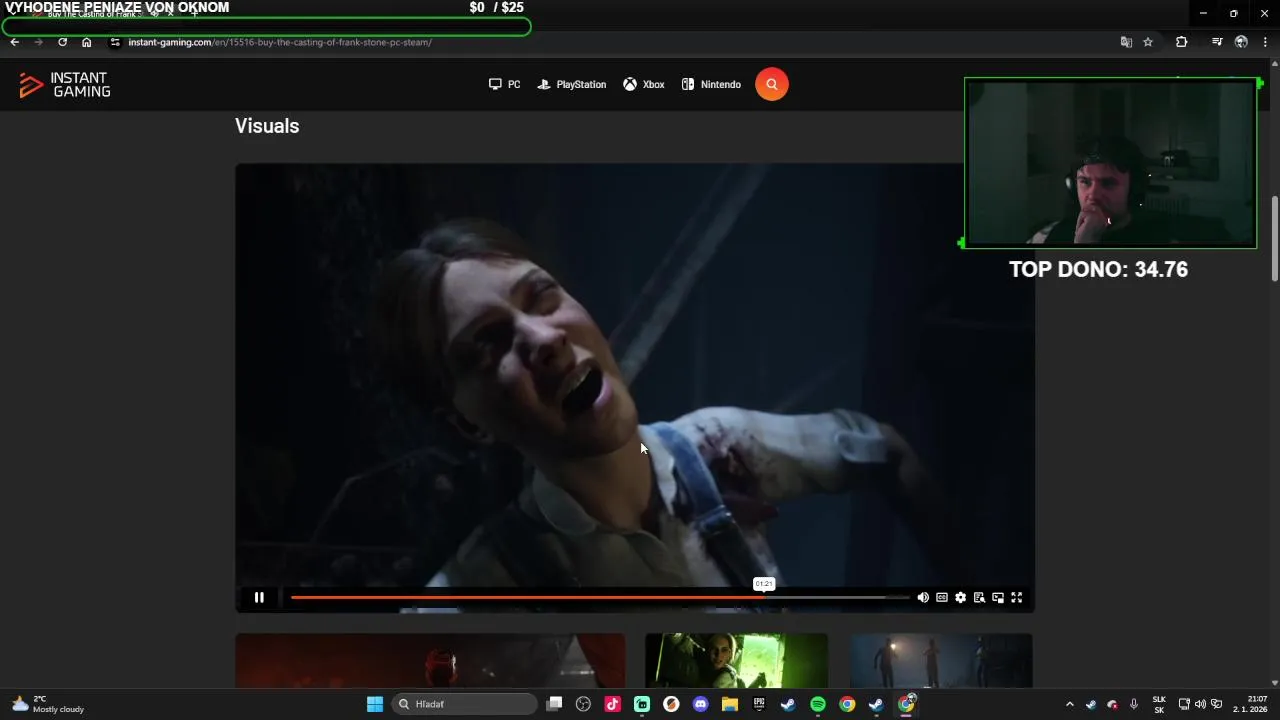Image resolution: width=1280 pixels, height=720 pixels.
Task: Switch the SLK keyboard language indicator
Action: [1159, 704]
